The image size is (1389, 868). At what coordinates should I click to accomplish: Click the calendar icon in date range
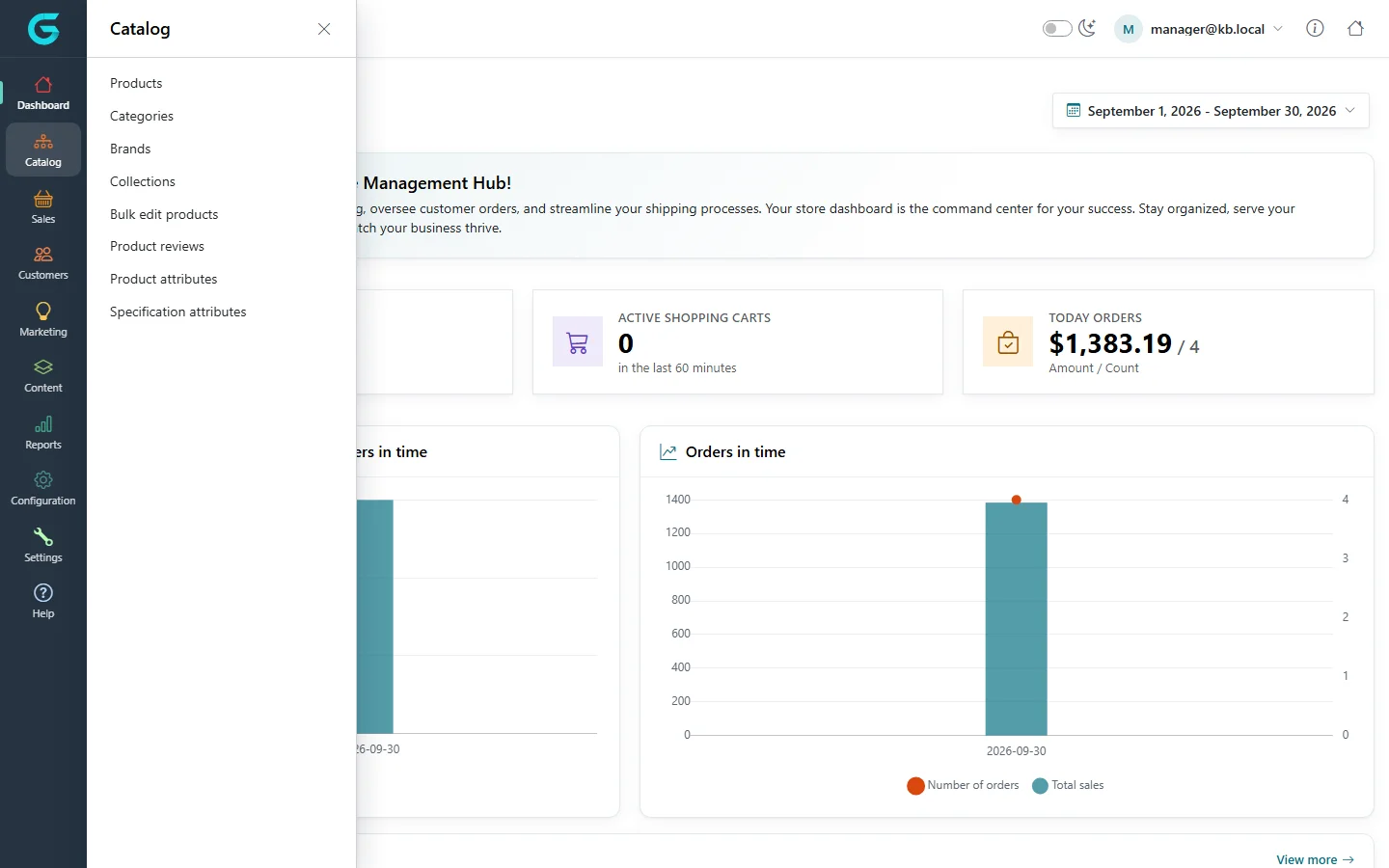coord(1074,111)
